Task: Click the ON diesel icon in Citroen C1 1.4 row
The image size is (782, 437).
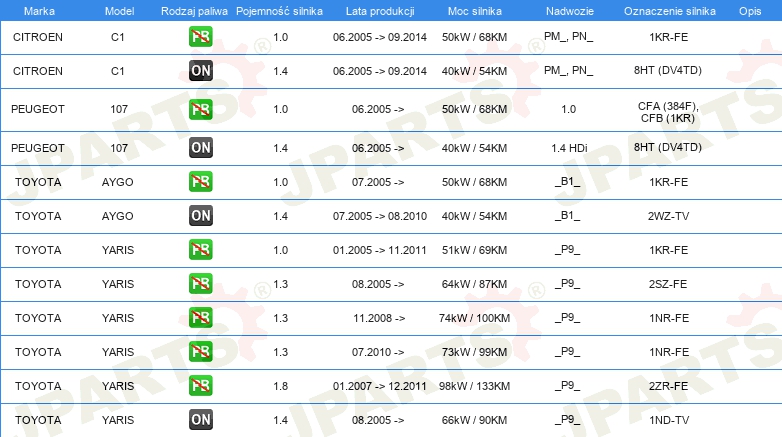Action: [200, 71]
